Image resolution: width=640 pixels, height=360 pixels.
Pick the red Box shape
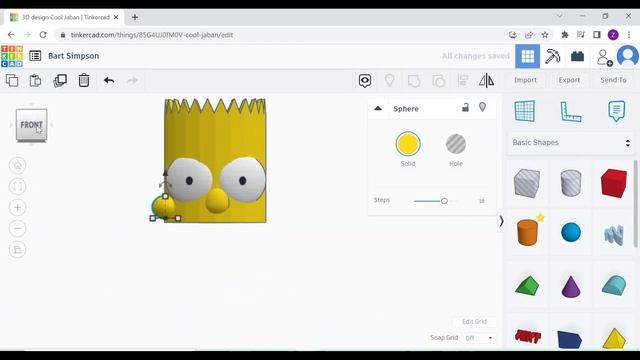coord(613,183)
